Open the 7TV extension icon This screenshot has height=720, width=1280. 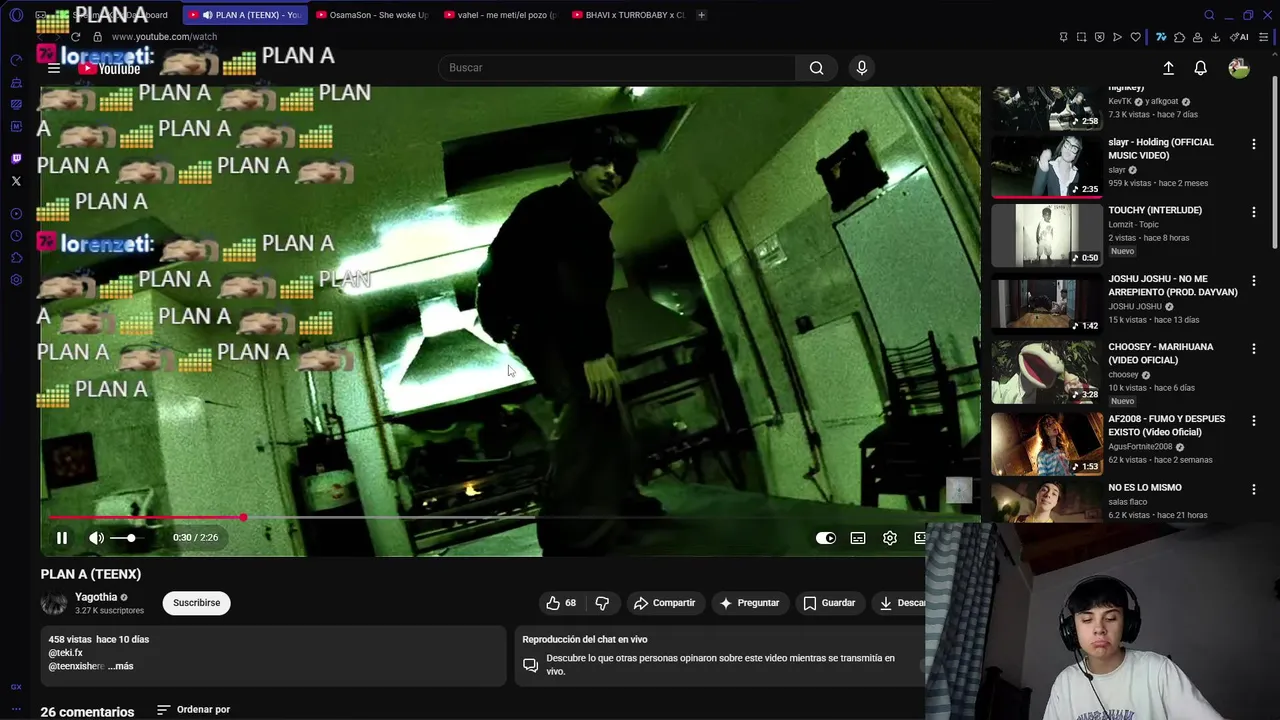(1161, 37)
